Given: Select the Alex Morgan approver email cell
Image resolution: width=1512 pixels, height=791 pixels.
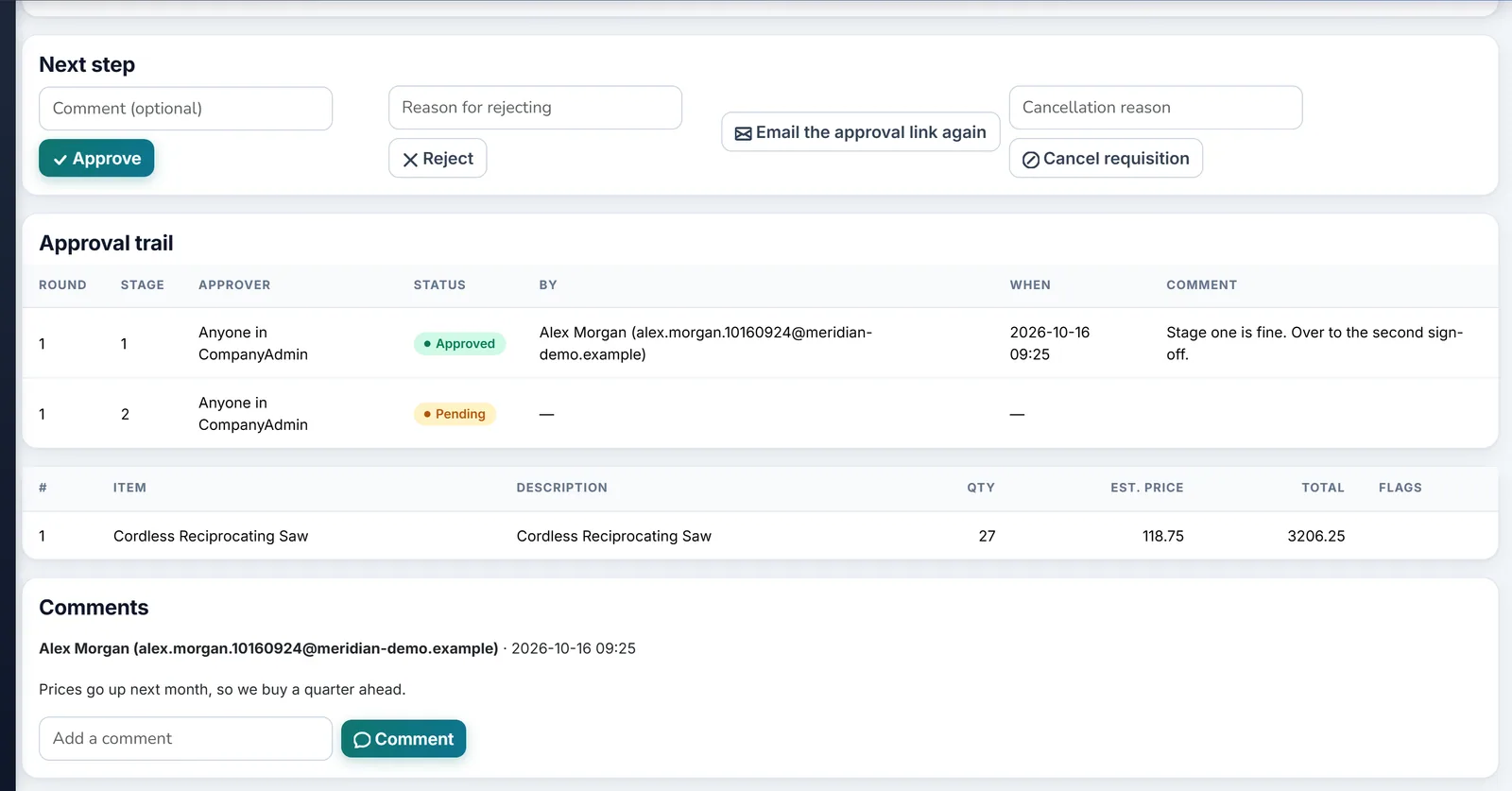Looking at the screenshot, I should [706, 344].
